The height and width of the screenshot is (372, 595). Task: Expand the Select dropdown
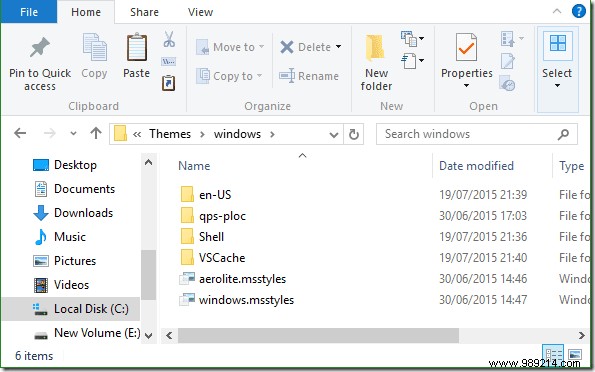tap(557, 86)
